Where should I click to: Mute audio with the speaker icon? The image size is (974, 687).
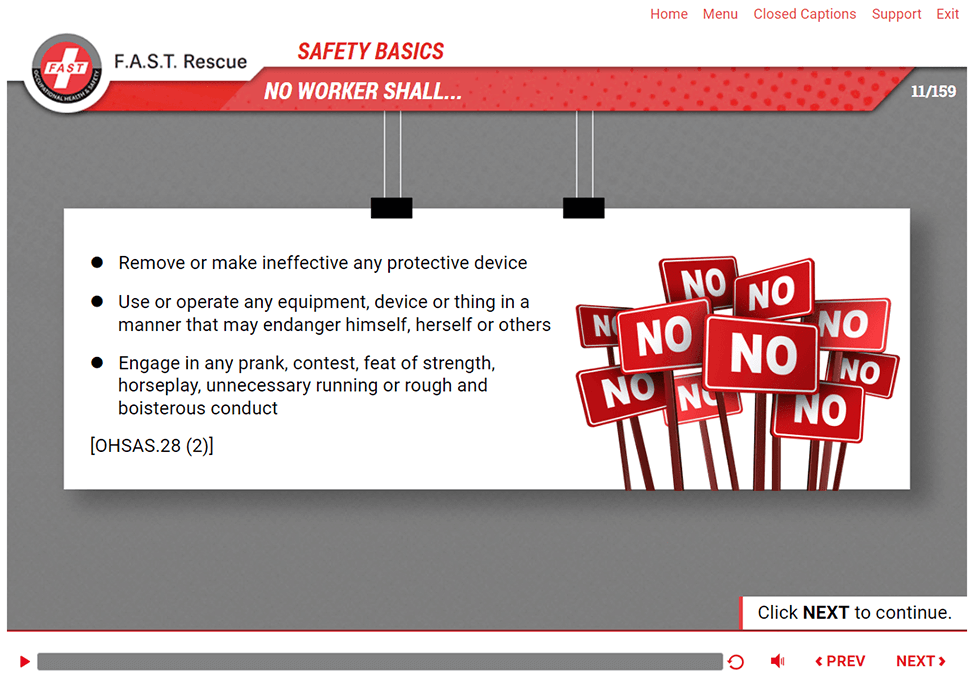tap(777, 661)
